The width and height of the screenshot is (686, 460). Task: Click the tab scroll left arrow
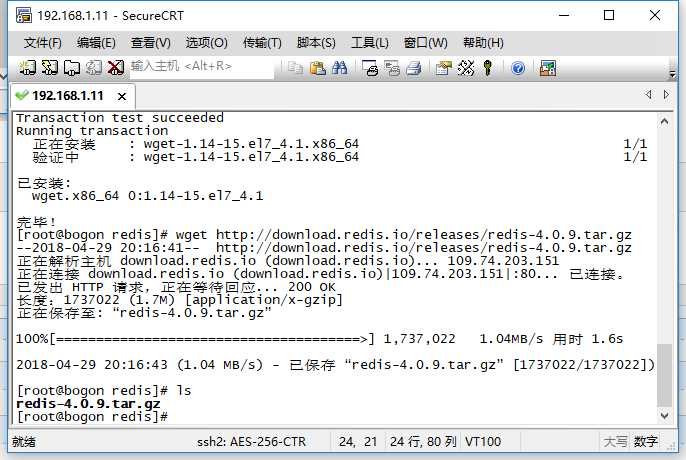(648, 94)
